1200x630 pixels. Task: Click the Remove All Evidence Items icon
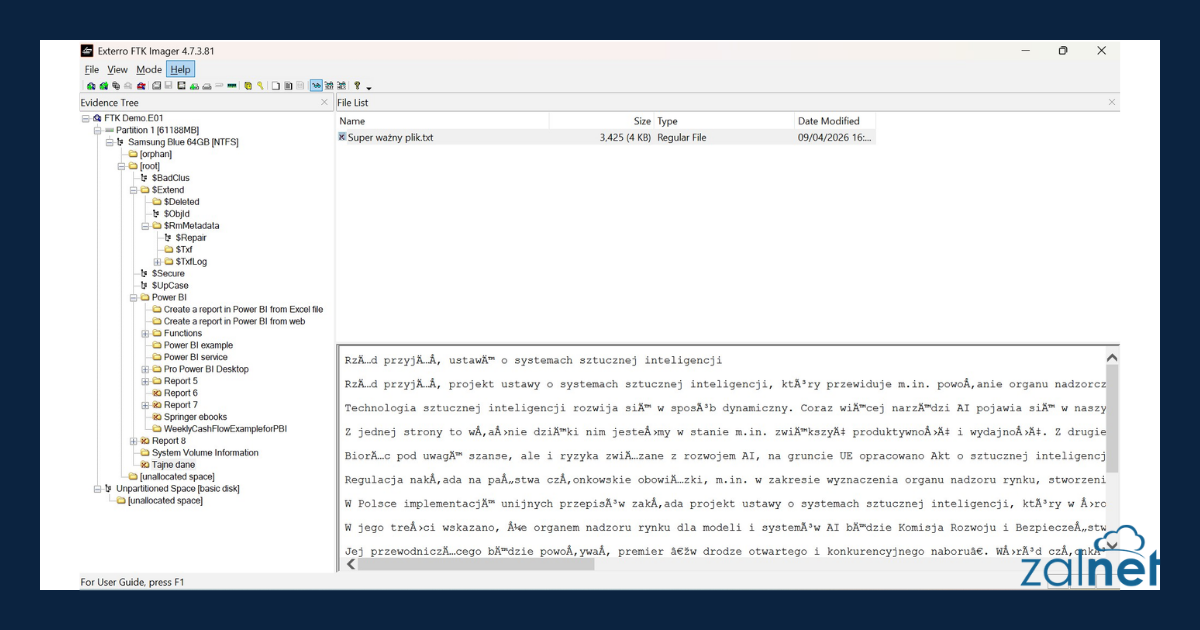[141, 86]
